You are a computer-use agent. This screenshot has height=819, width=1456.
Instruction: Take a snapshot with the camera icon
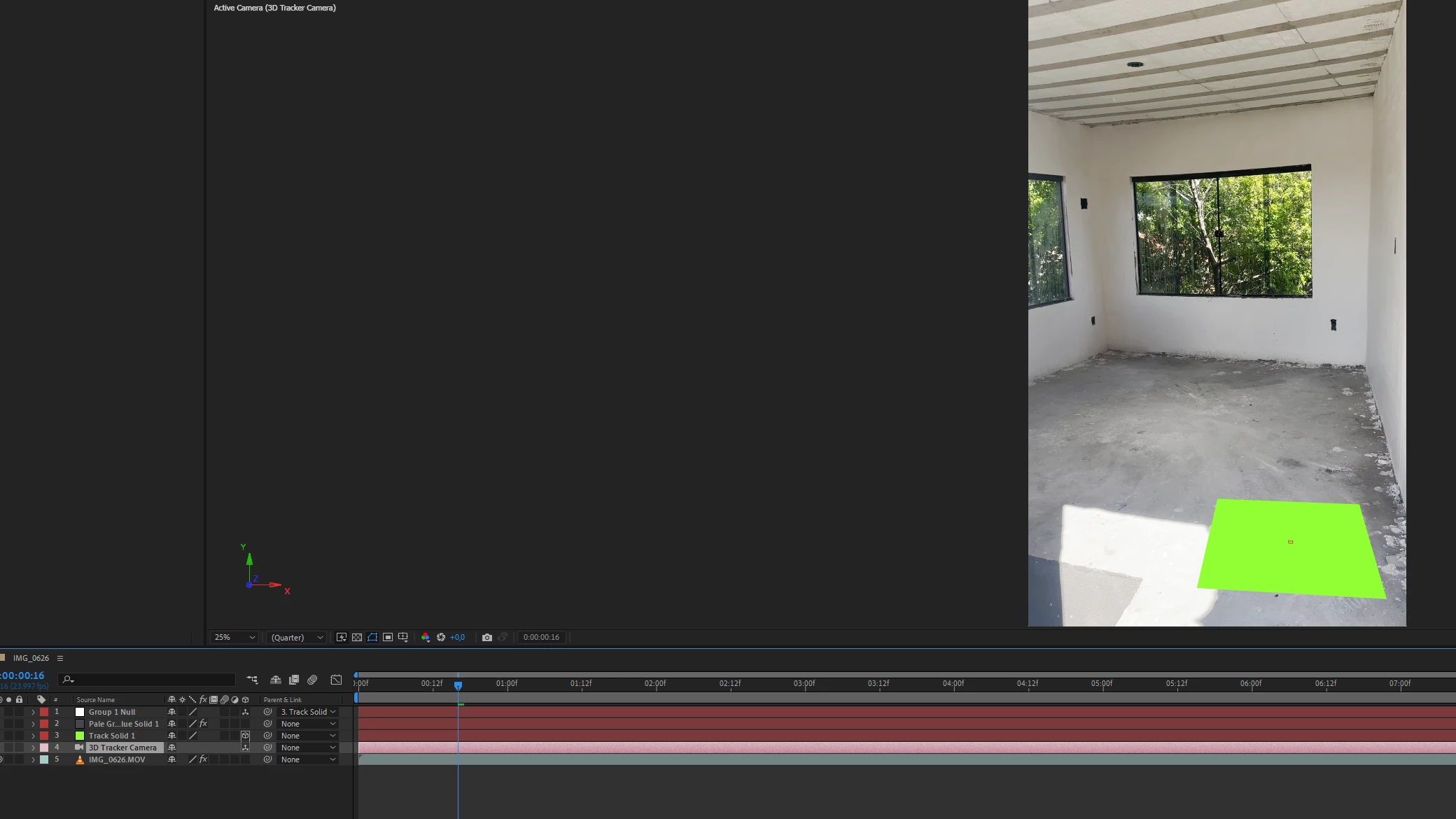[x=487, y=637]
